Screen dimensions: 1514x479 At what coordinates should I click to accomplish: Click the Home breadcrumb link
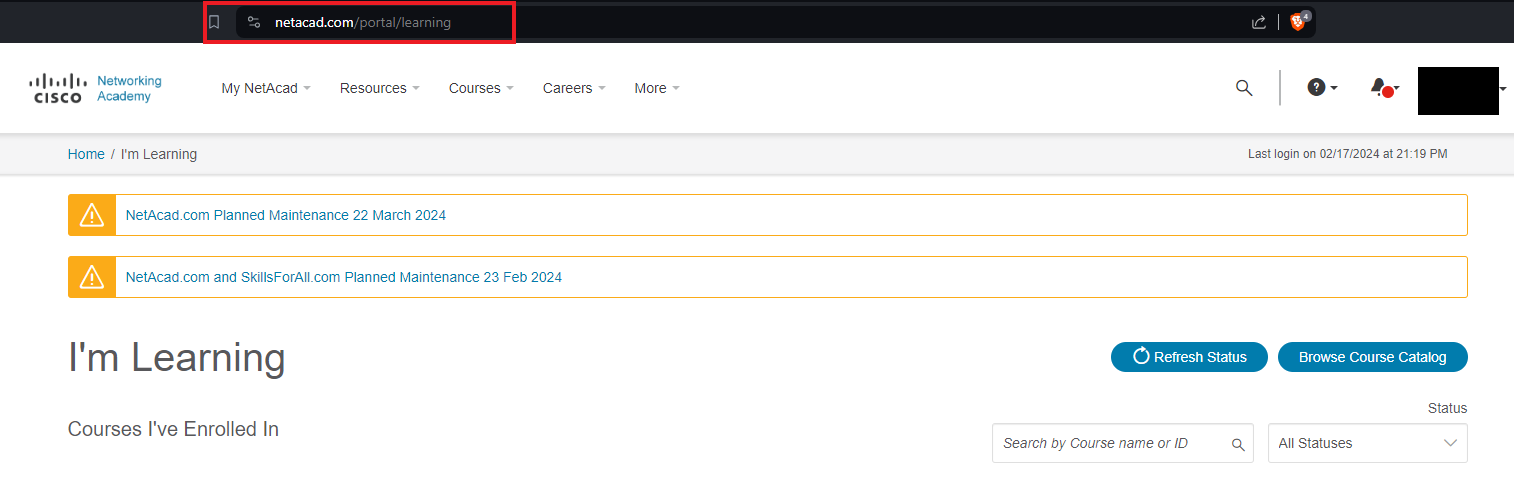click(x=86, y=154)
